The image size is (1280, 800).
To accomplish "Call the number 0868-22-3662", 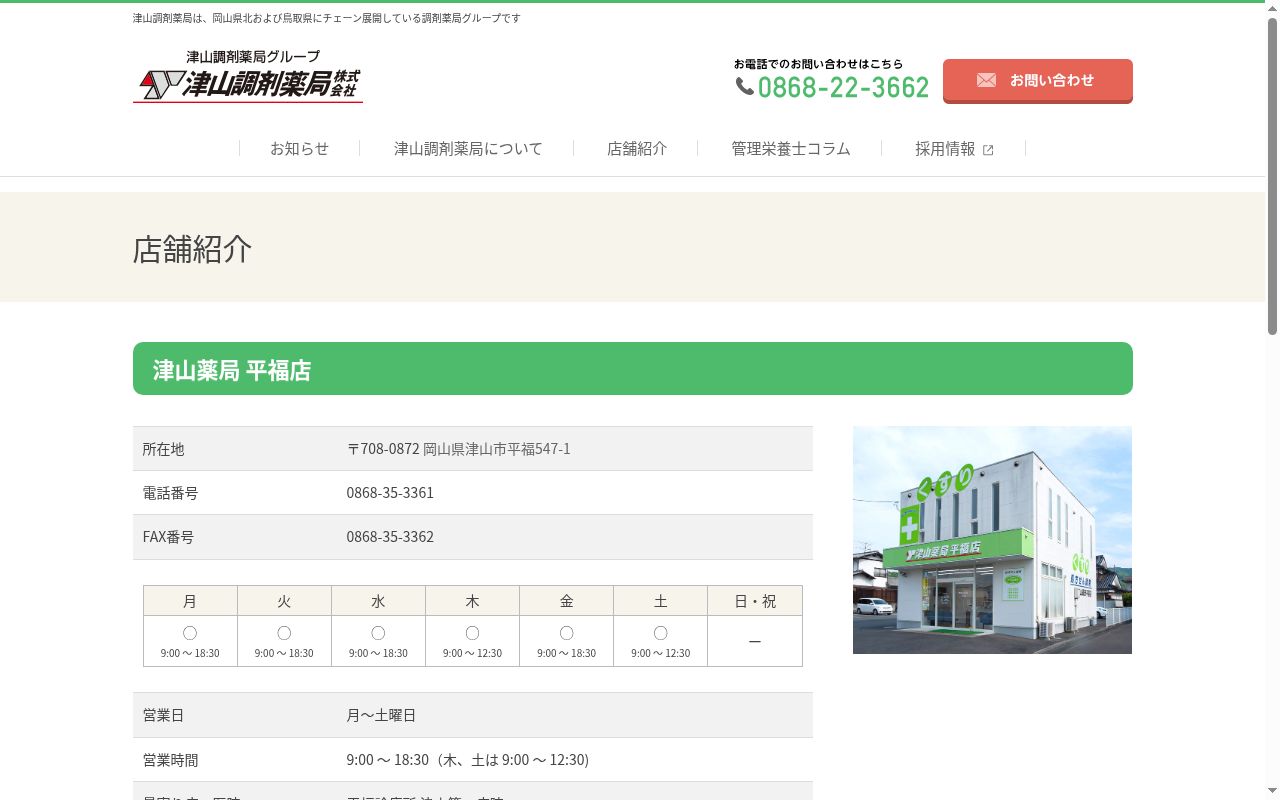I will tap(843, 87).
